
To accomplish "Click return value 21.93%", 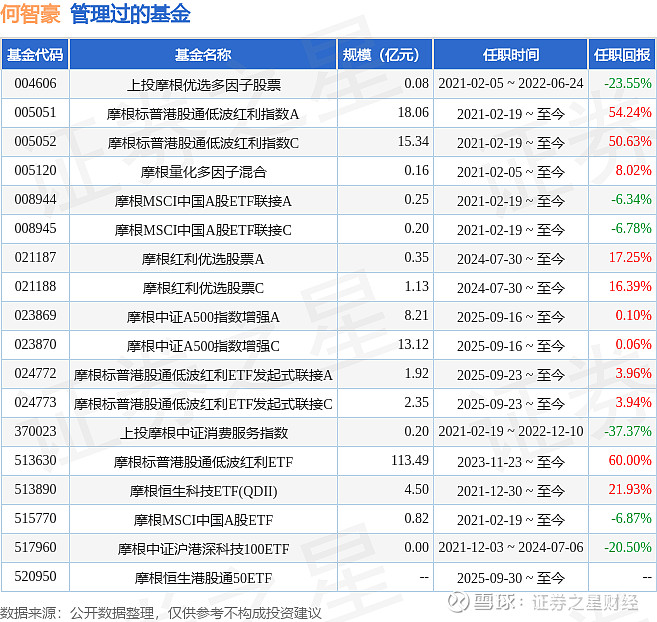I will click(630, 488).
